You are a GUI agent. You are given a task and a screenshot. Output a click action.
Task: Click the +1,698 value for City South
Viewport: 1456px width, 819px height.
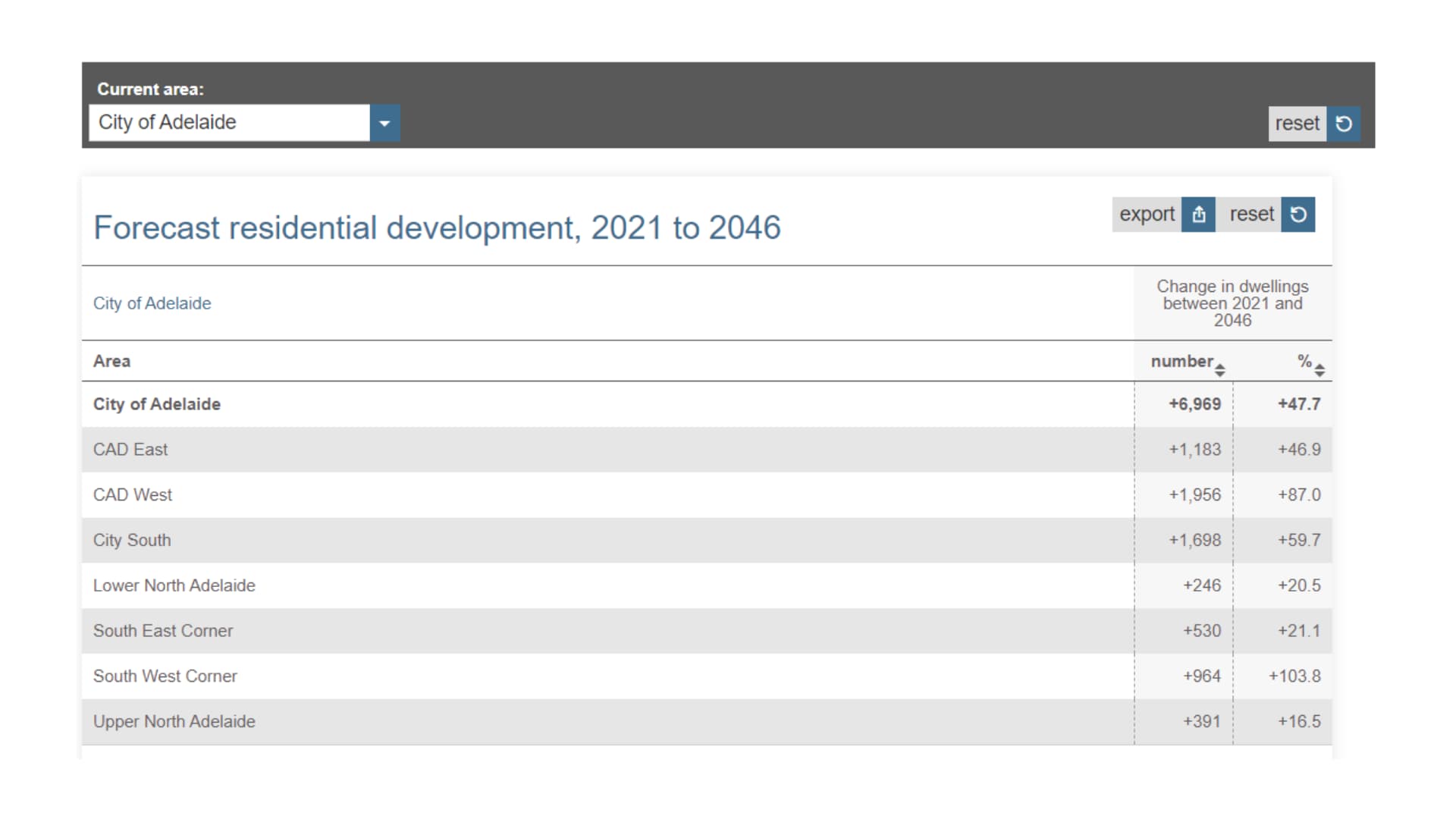(1194, 541)
